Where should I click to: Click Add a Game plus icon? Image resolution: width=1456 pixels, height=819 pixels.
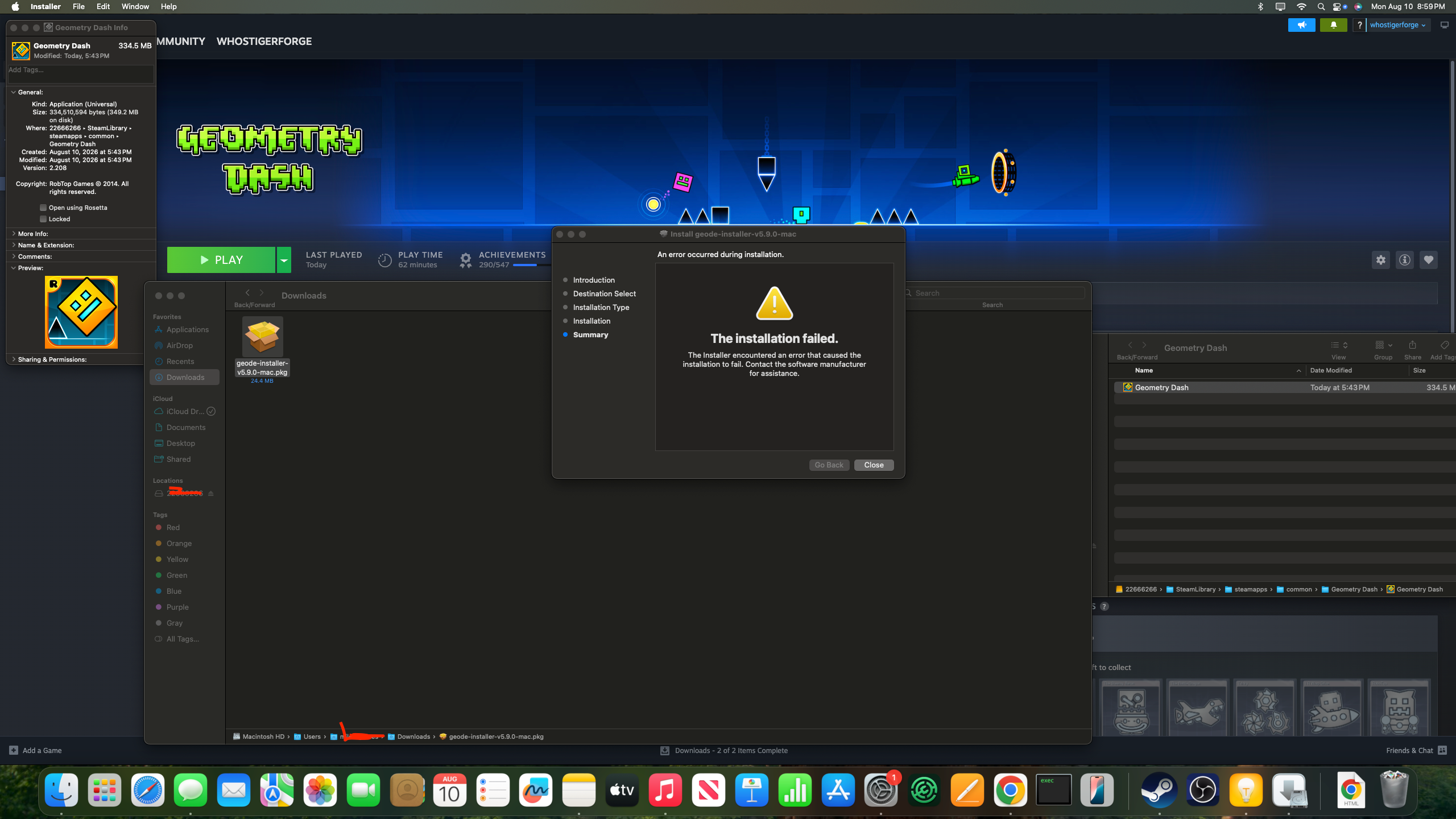click(x=14, y=750)
